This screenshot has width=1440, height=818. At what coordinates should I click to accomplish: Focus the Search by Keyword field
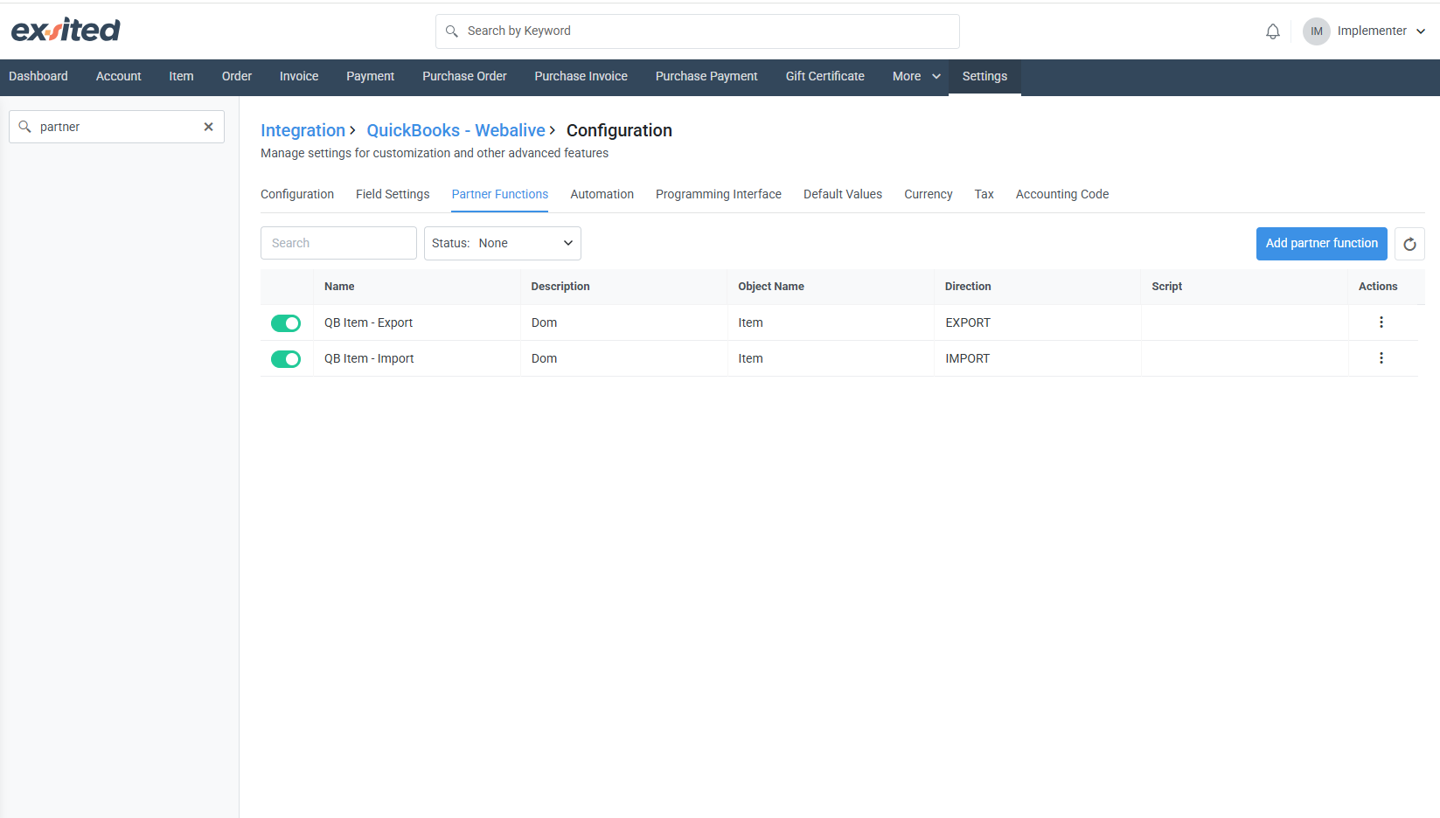(x=697, y=31)
